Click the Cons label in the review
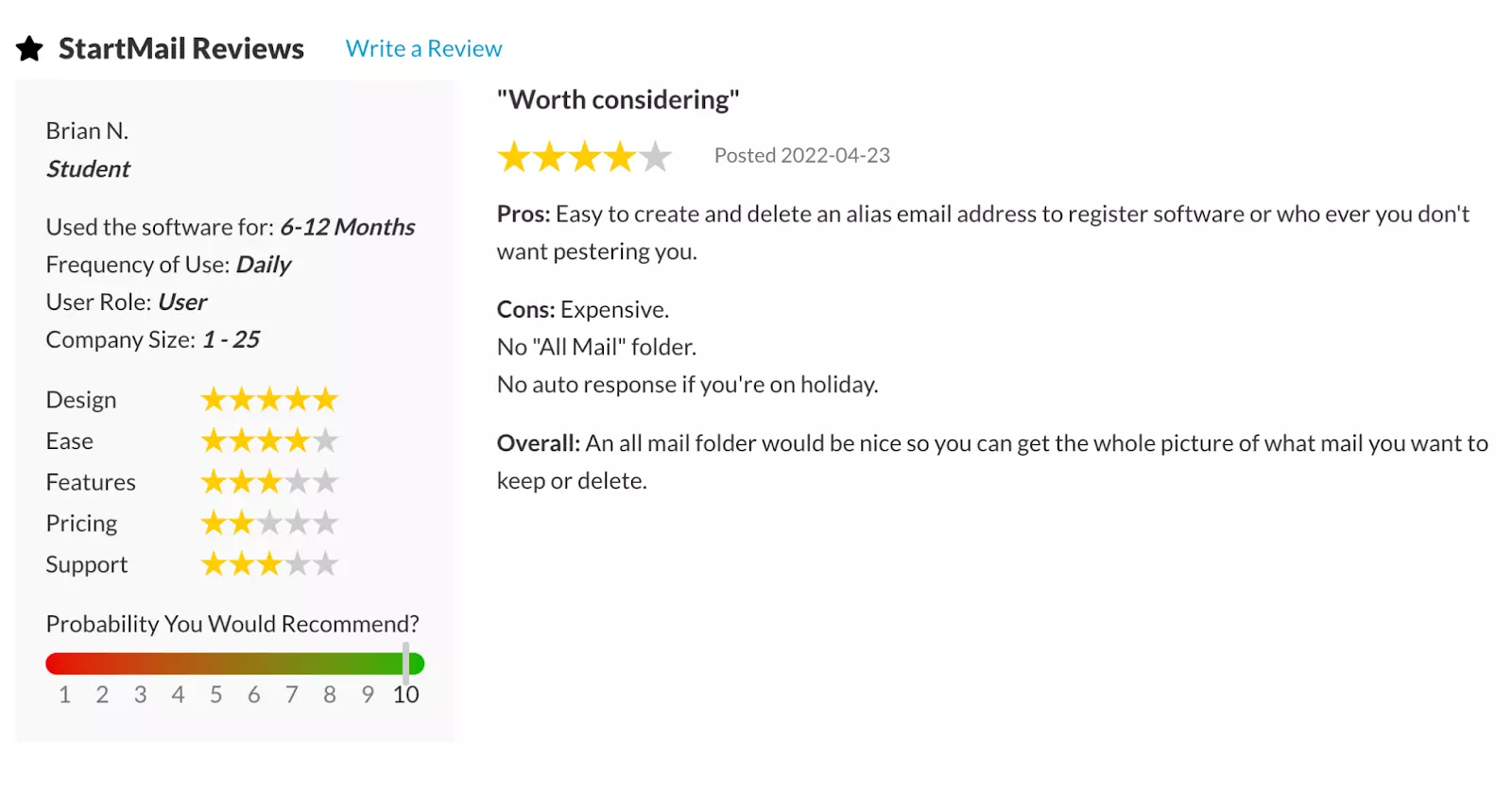 click(x=525, y=309)
